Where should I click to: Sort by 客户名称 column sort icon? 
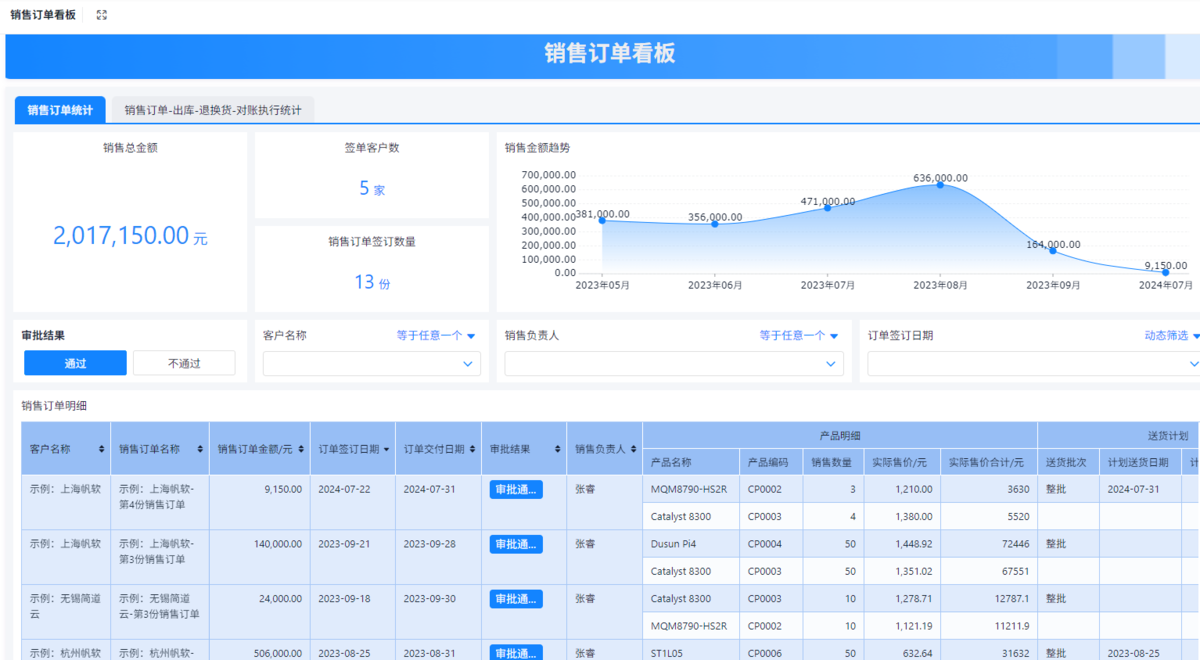[x=101, y=450]
